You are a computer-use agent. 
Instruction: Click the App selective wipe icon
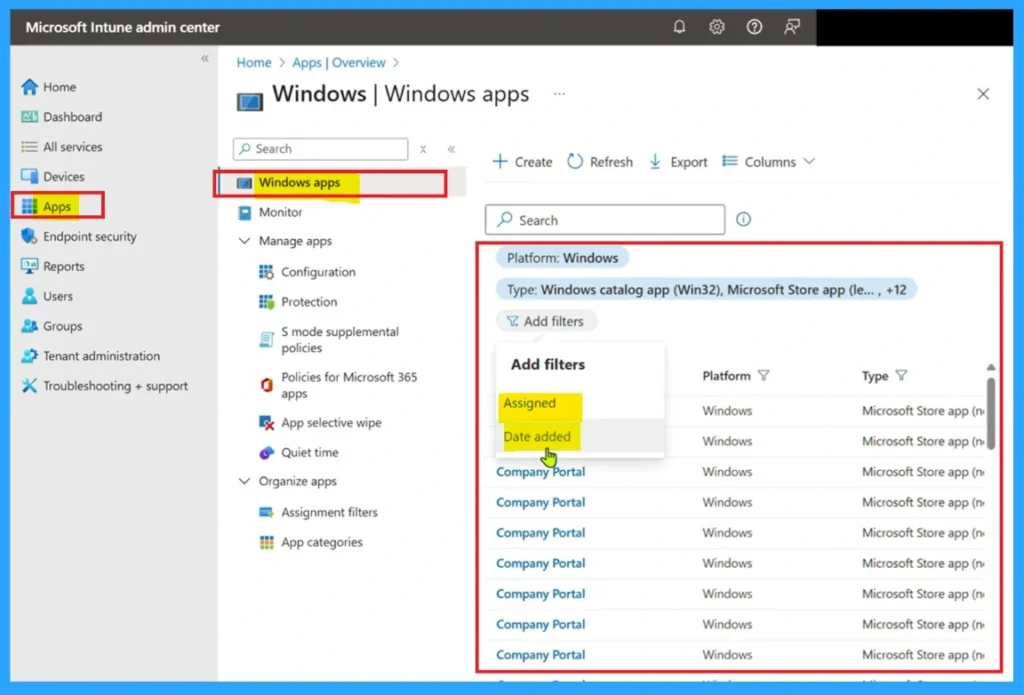[x=266, y=423]
